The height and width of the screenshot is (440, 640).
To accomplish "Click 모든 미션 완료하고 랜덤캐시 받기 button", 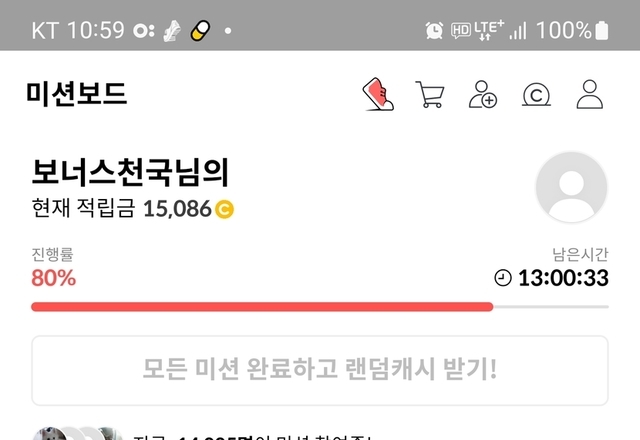I will [x=320, y=370].
